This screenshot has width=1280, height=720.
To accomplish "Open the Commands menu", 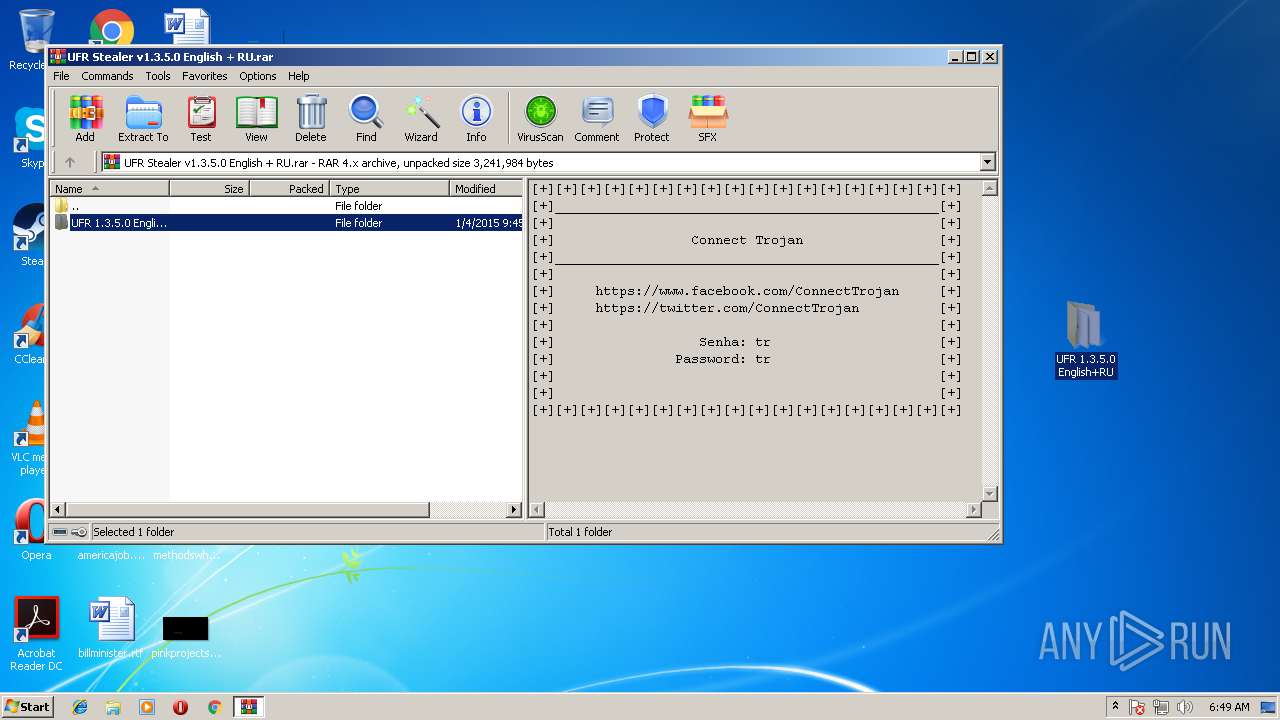I will coord(107,76).
